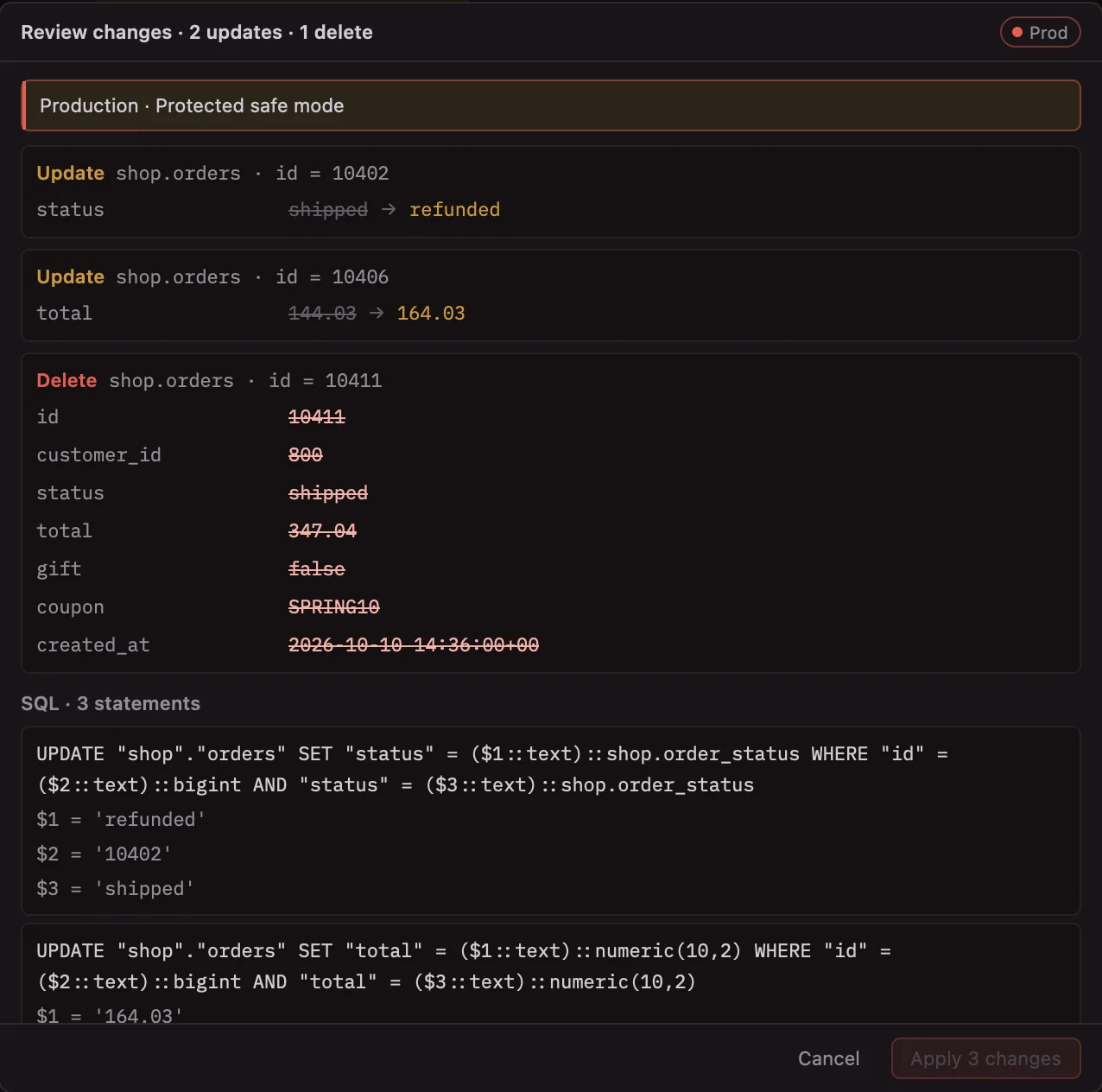Select the UPDATE statement setting "total"
This screenshot has width=1102, height=1092.
464,966
